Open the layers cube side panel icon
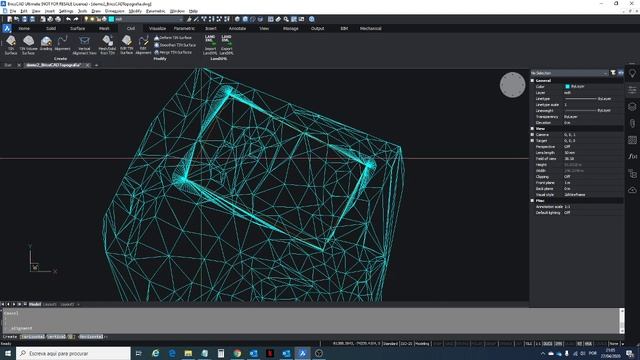The height and width of the screenshot is (360, 640). coord(632,107)
